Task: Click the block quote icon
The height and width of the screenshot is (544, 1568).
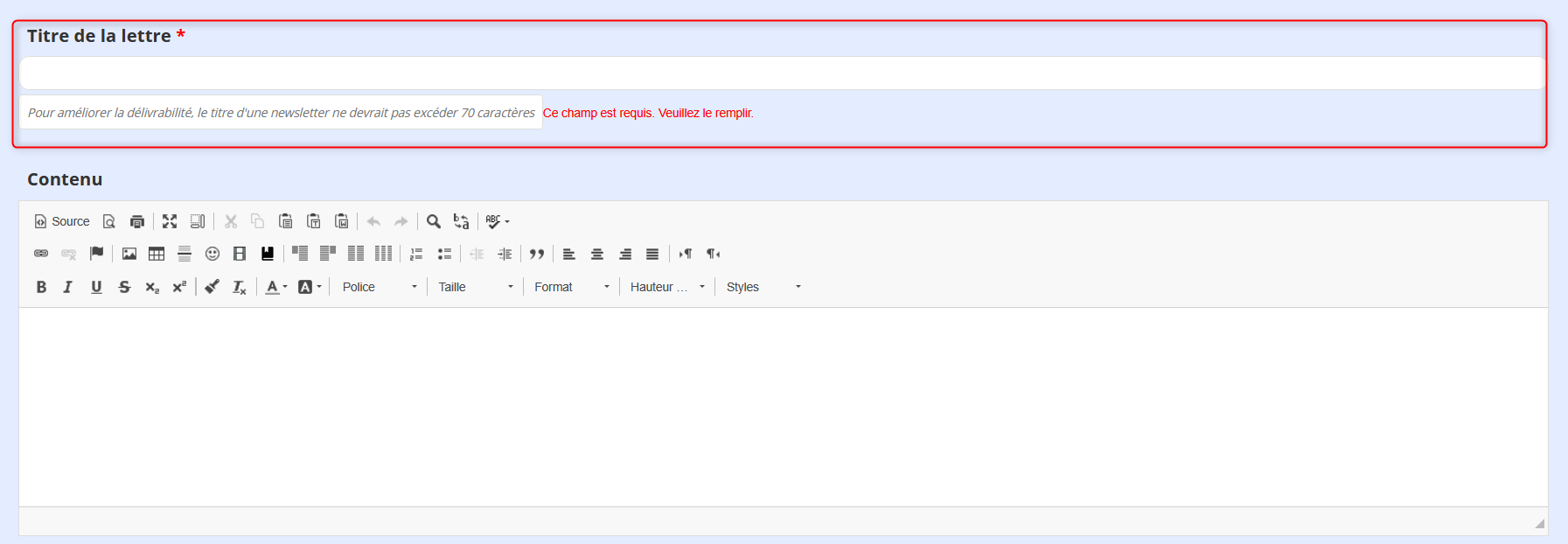Action: click(537, 254)
